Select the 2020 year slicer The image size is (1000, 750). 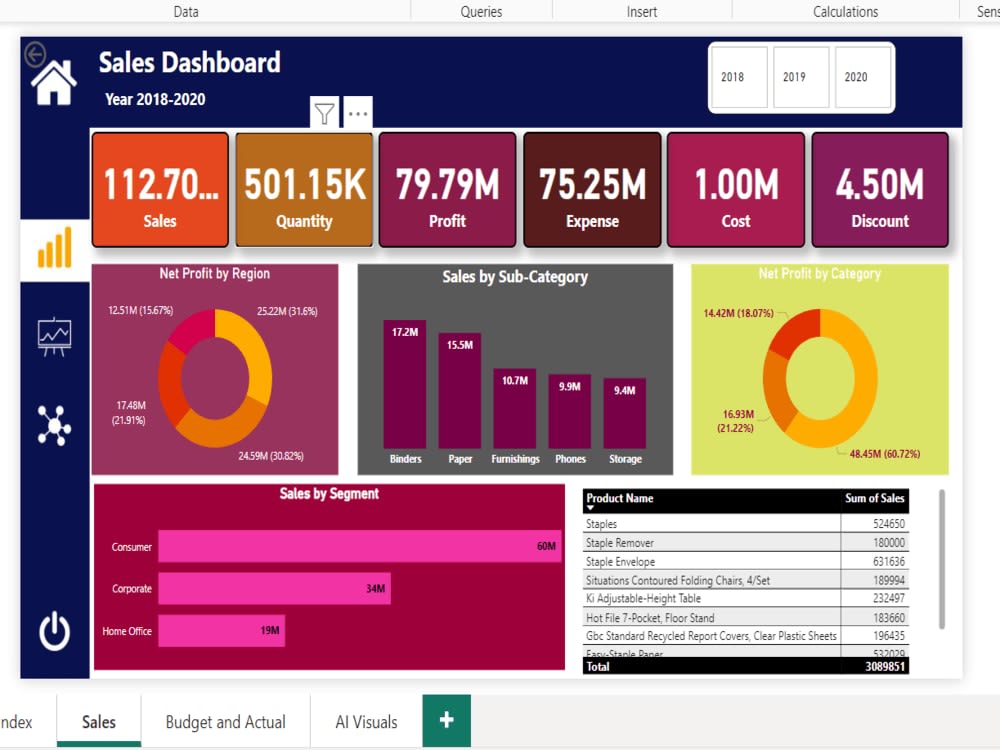click(x=862, y=76)
